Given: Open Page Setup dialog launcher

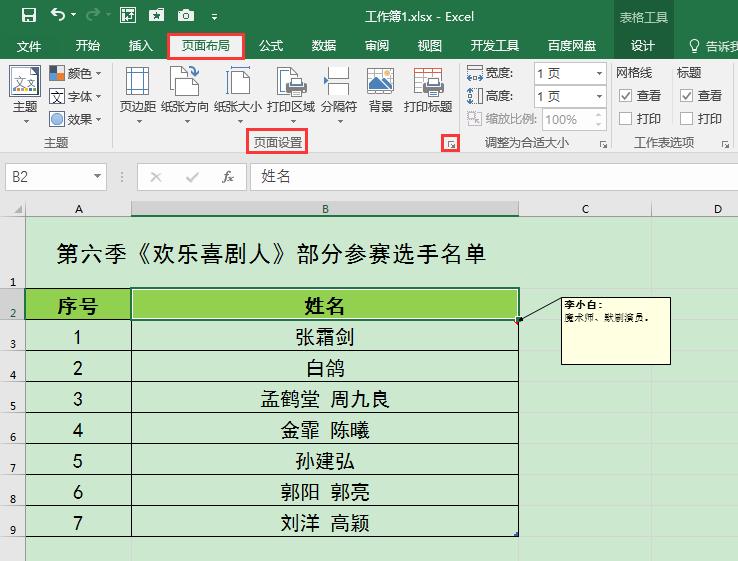Looking at the screenshot, I should [450, 144].
